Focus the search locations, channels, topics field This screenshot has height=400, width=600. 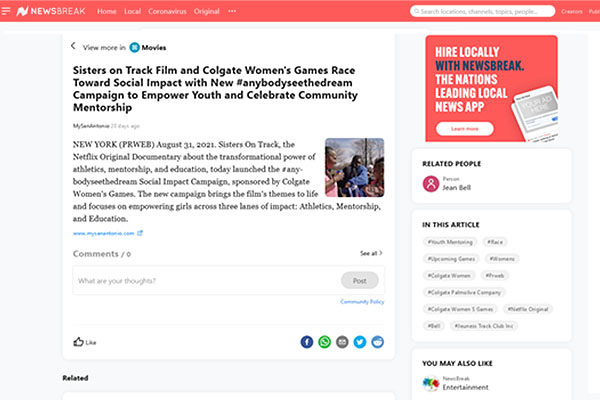pos(483,11)
